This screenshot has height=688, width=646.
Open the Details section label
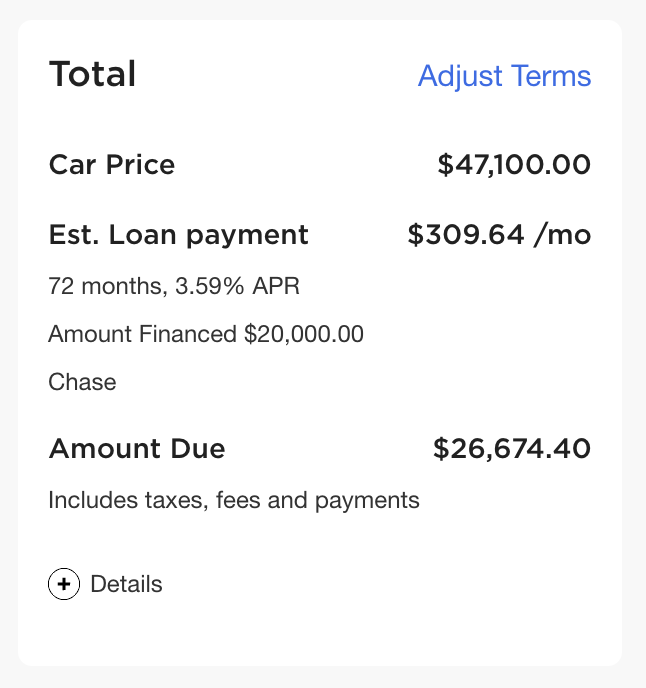pos(126,584)
